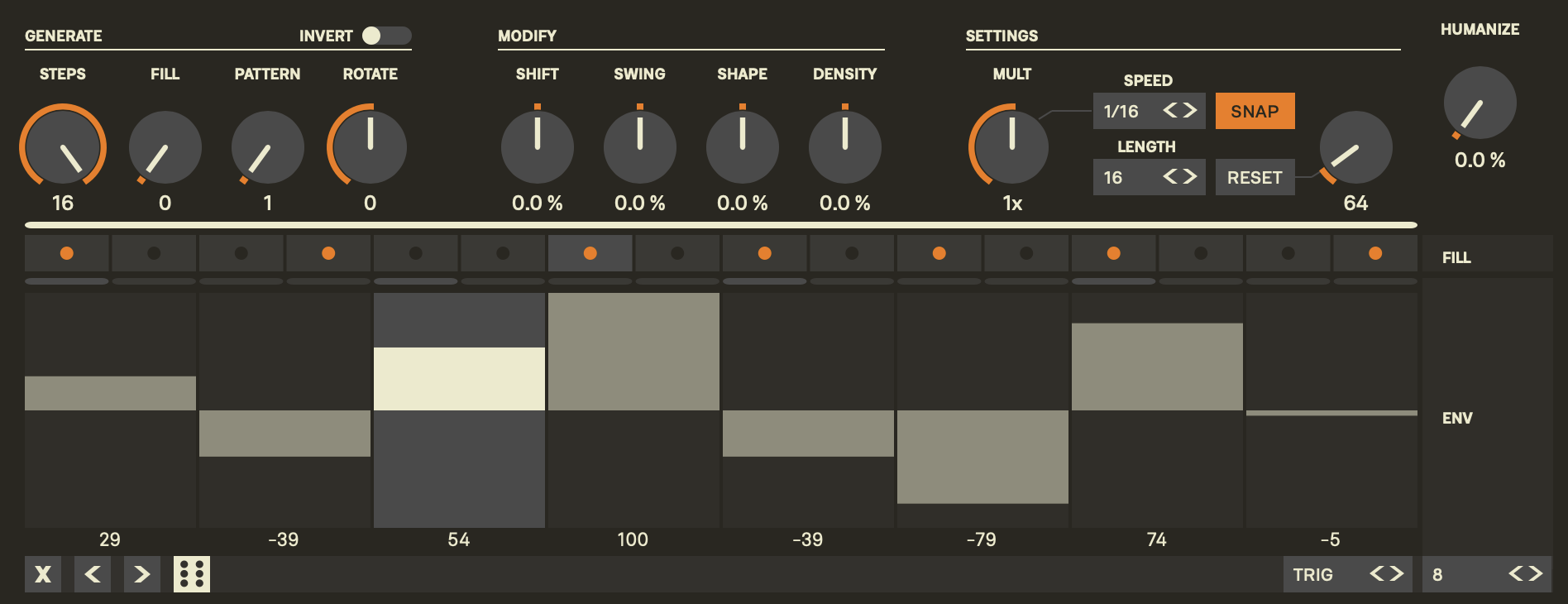Image resolution: width=1568 pixels, height=604 pixels.
Task: Open the LENGTH 16 selector
Action: 1150,177
